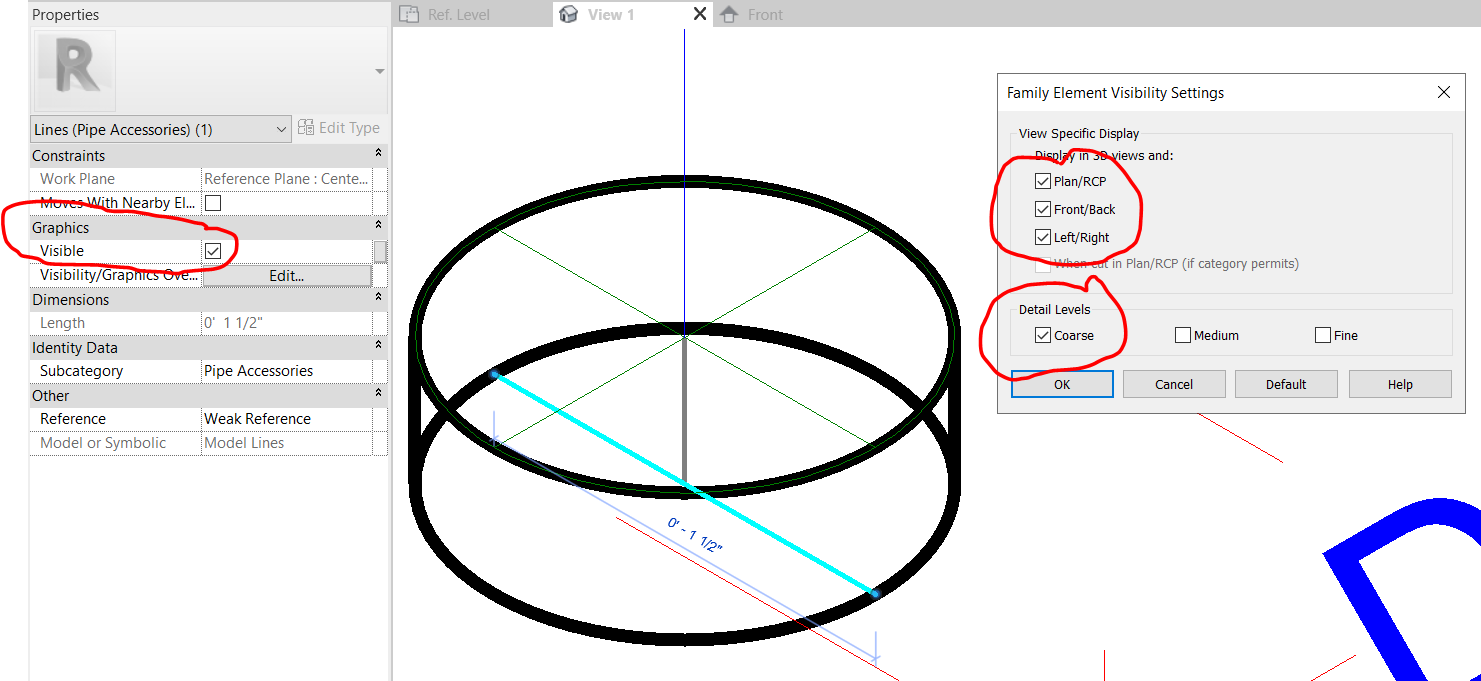Click the associate parameter button beside Visible
Screen dimensions: 1481x681
coord(380,251)
